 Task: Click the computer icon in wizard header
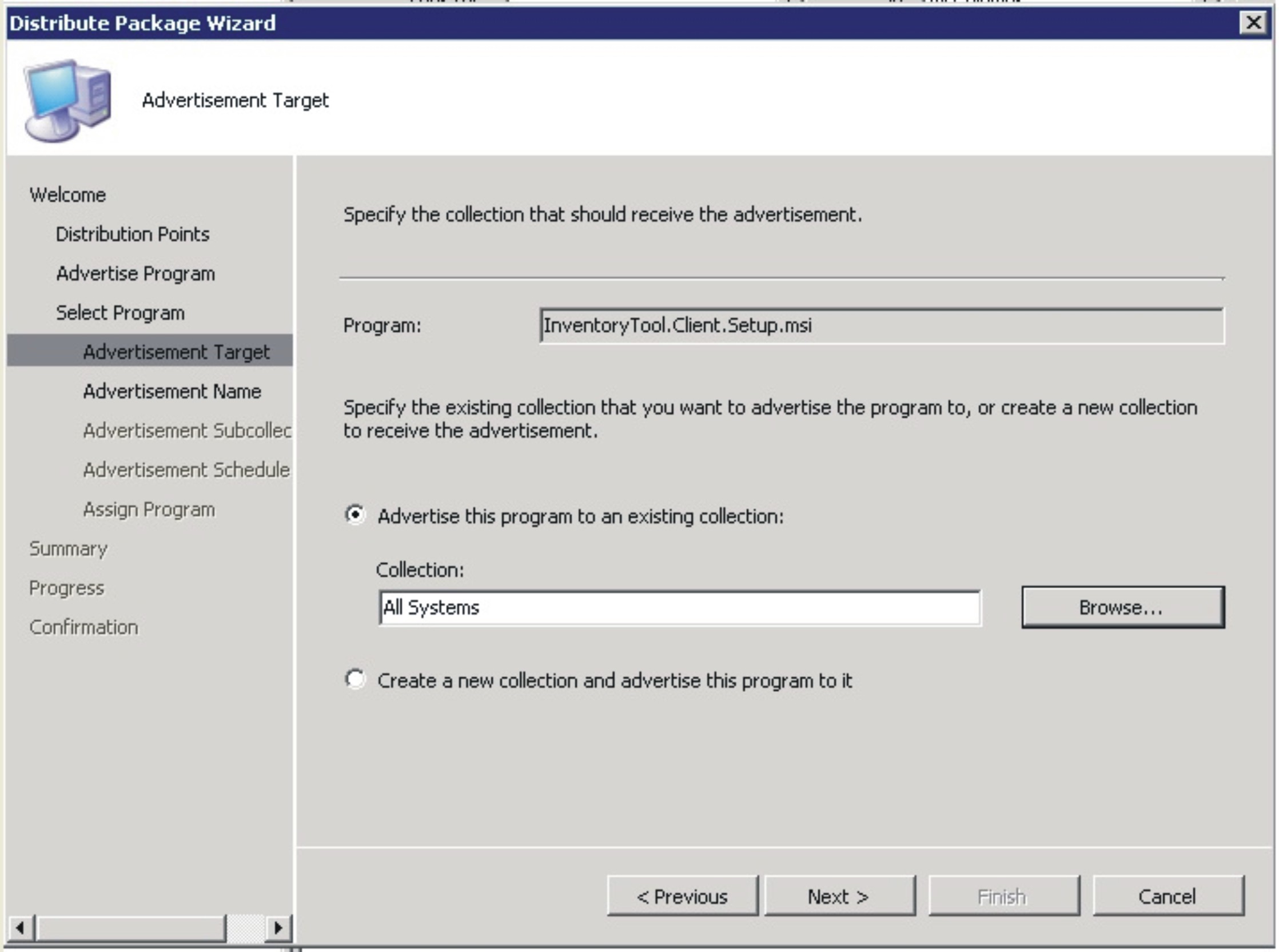click(x=67, y=100)
